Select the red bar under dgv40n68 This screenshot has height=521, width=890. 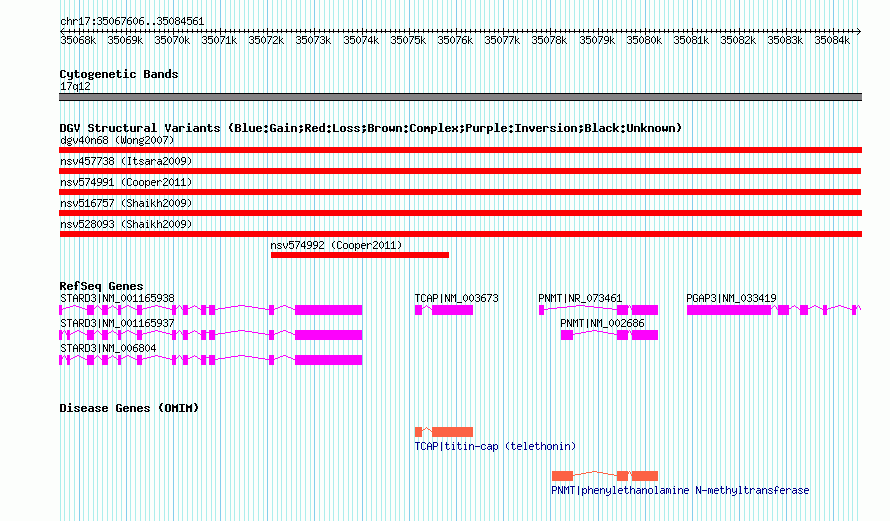coord(460,150)
